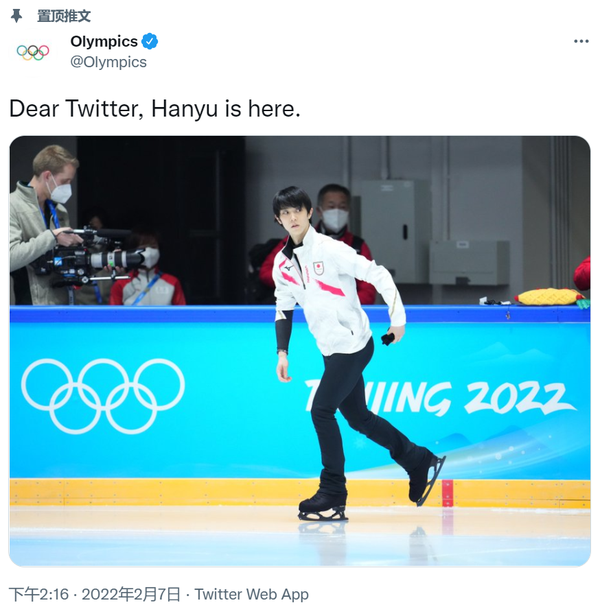
Task: Open the Olympics display name link
Action: pos(104,41)
